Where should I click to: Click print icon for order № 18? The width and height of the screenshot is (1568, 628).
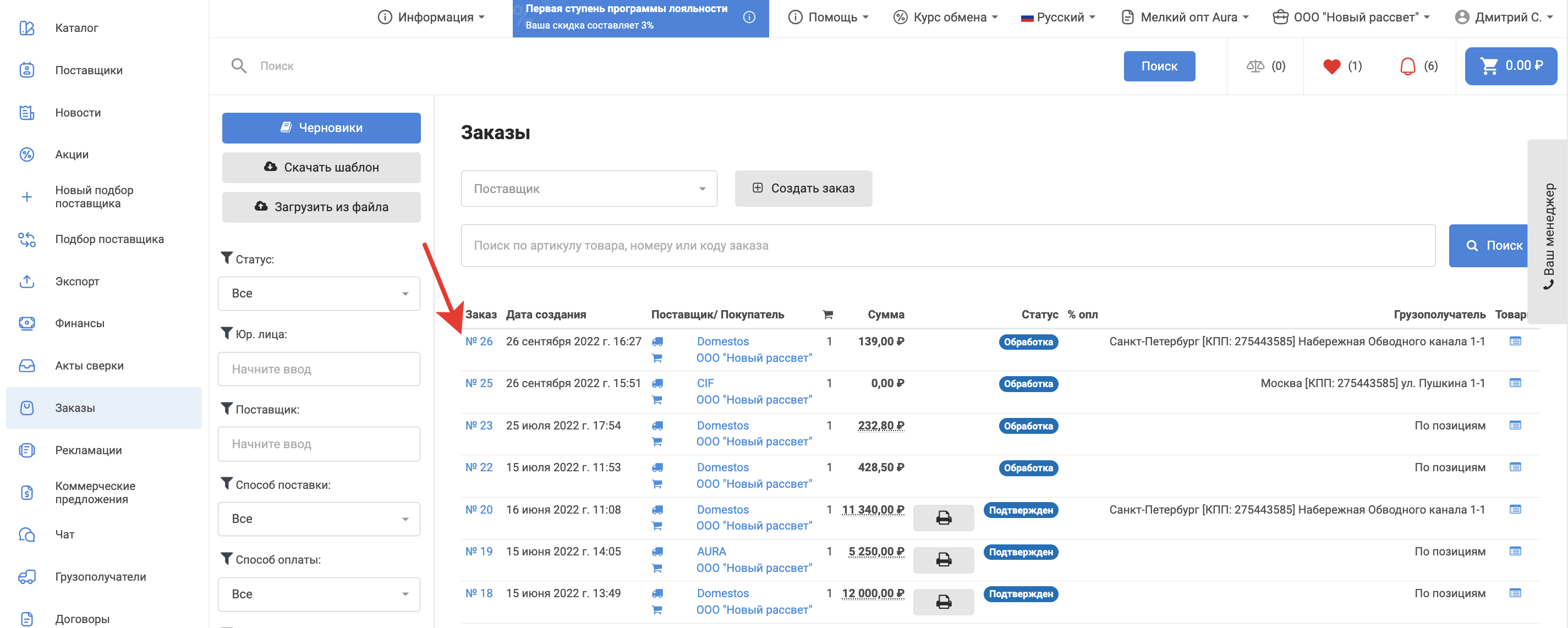tap(943, 602)
